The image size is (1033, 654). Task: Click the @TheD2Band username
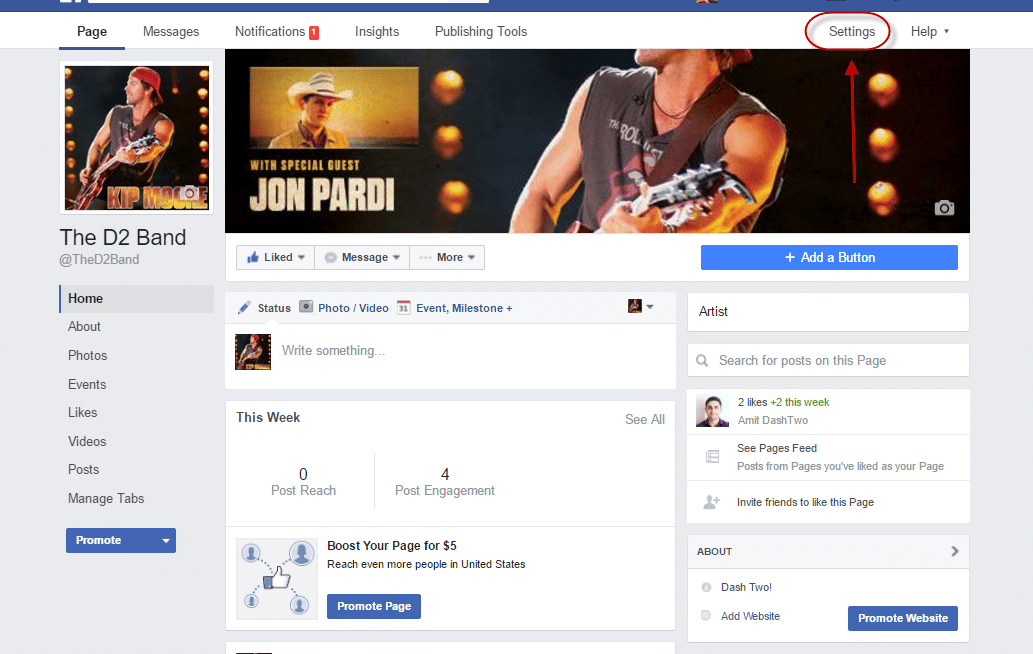coord(99,259)
